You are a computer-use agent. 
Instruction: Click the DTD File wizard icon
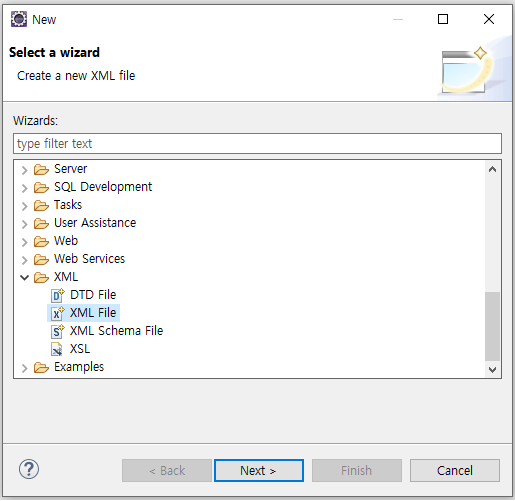tap(58, 295)
